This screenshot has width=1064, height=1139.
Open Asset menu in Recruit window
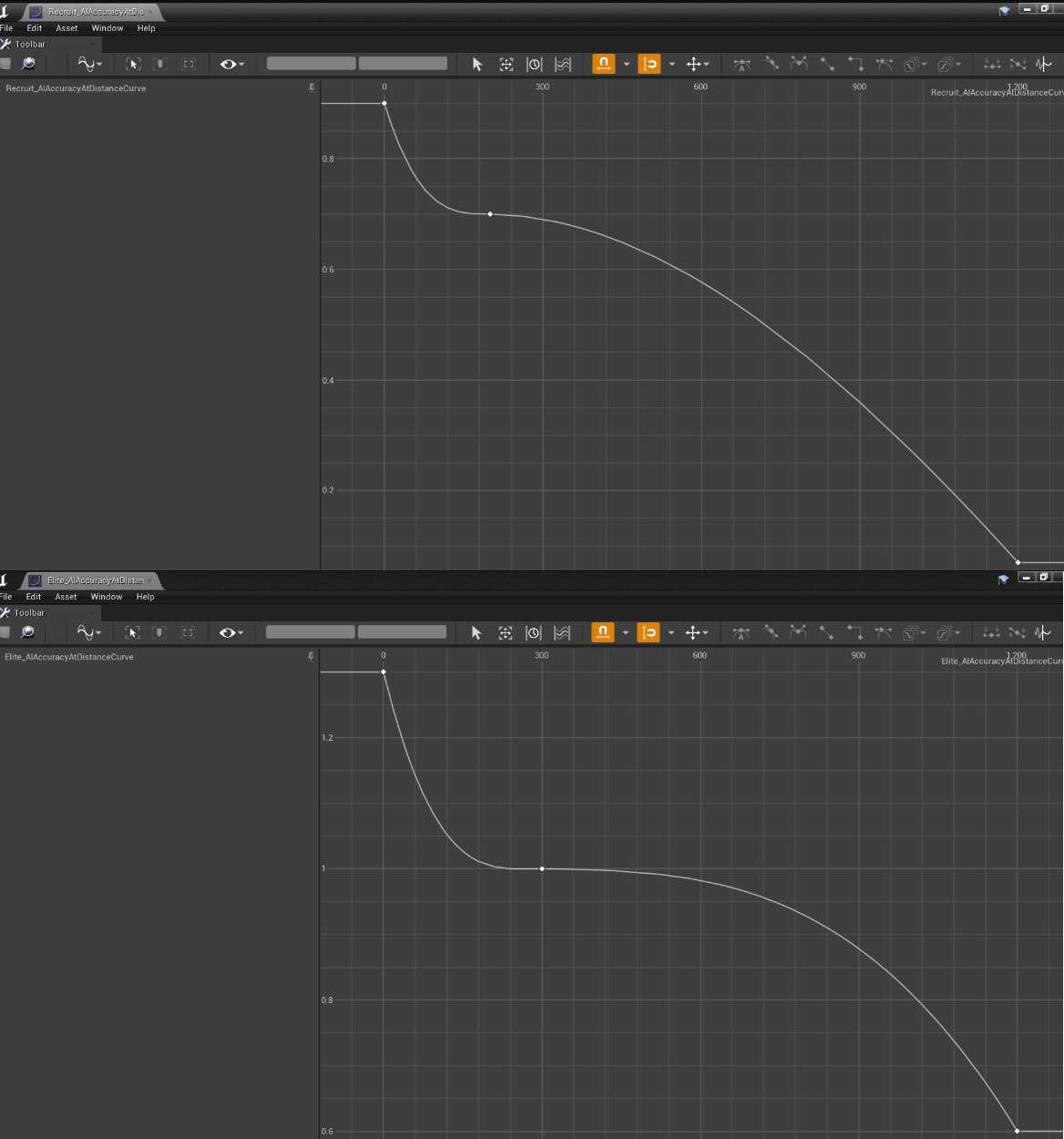(x=66, y=28)
